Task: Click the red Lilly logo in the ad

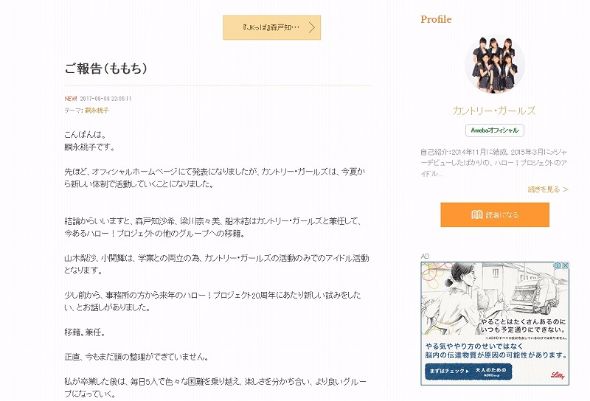Action: [558, 375]
